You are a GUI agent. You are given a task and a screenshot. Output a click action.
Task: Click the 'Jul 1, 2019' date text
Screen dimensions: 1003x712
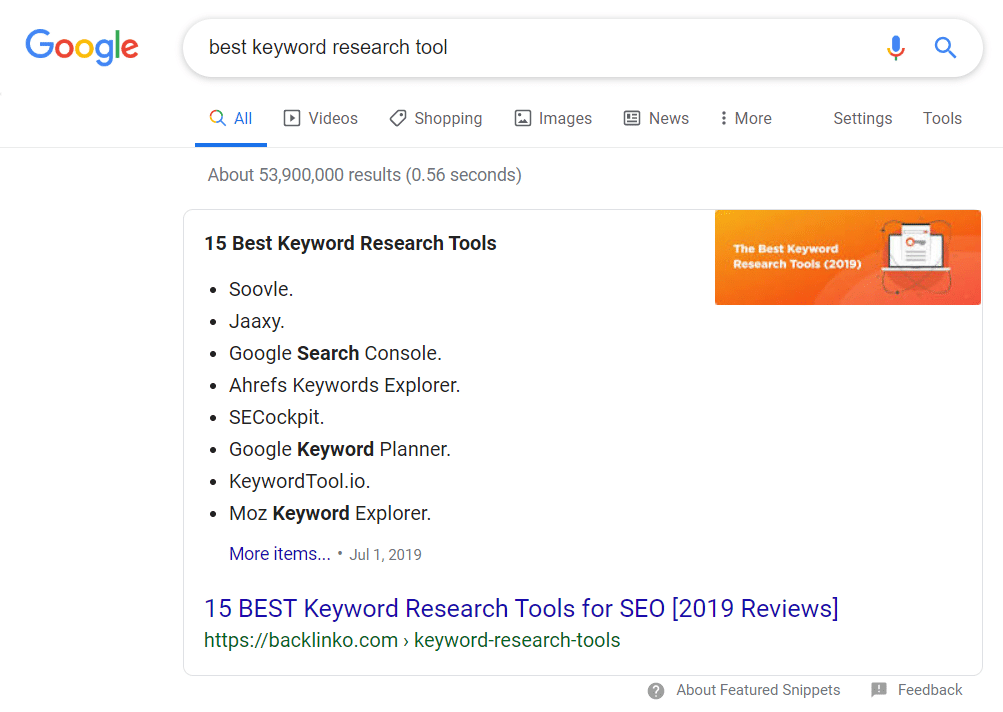(x=385, y=555)
